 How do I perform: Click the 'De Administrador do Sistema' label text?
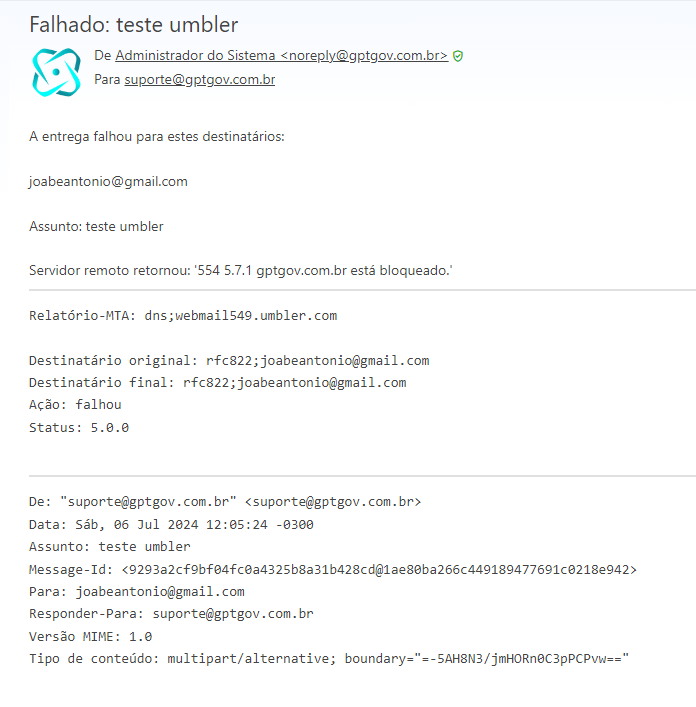[185, 55]
